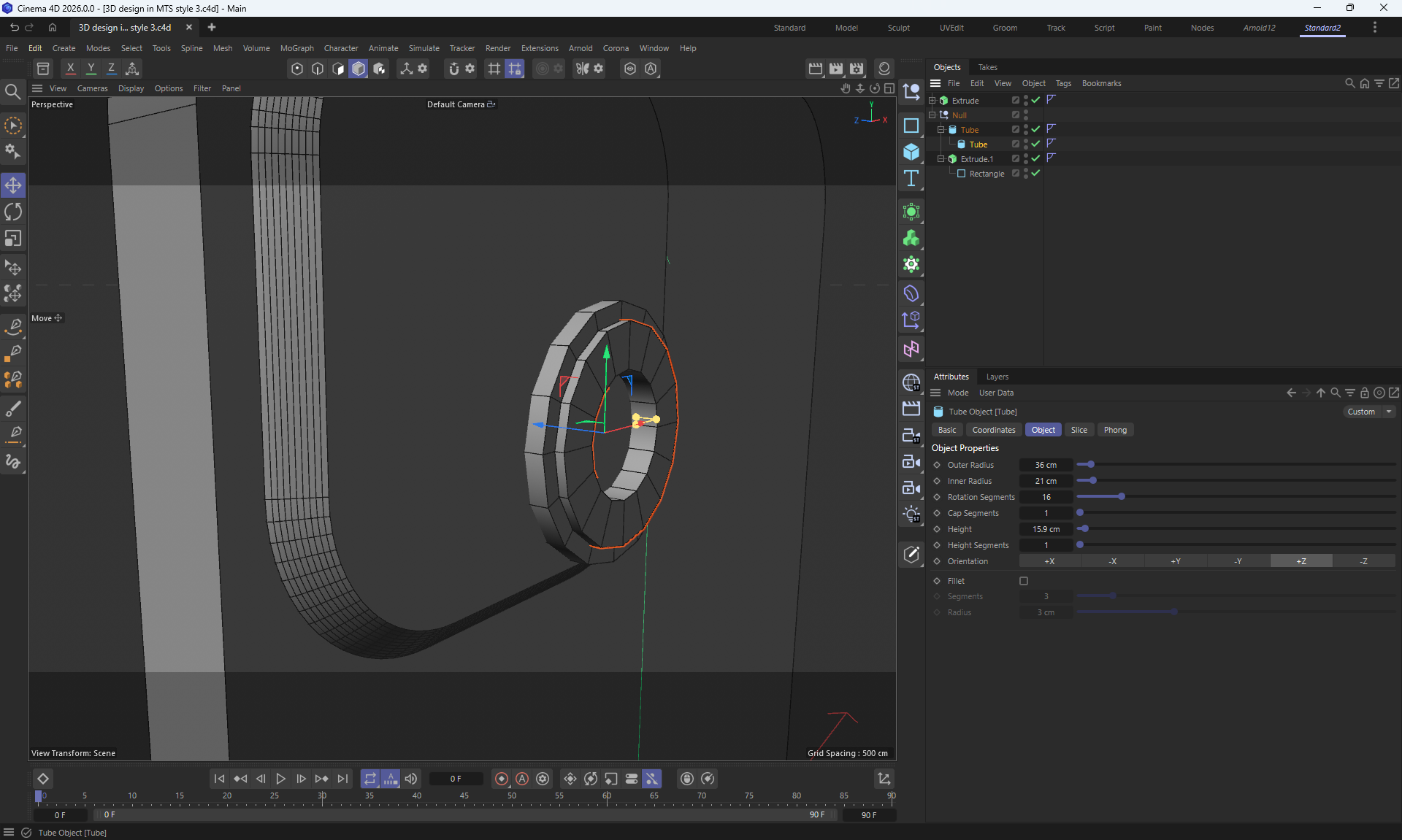Collapse the Null object hierarchy

tap(932, 115)
